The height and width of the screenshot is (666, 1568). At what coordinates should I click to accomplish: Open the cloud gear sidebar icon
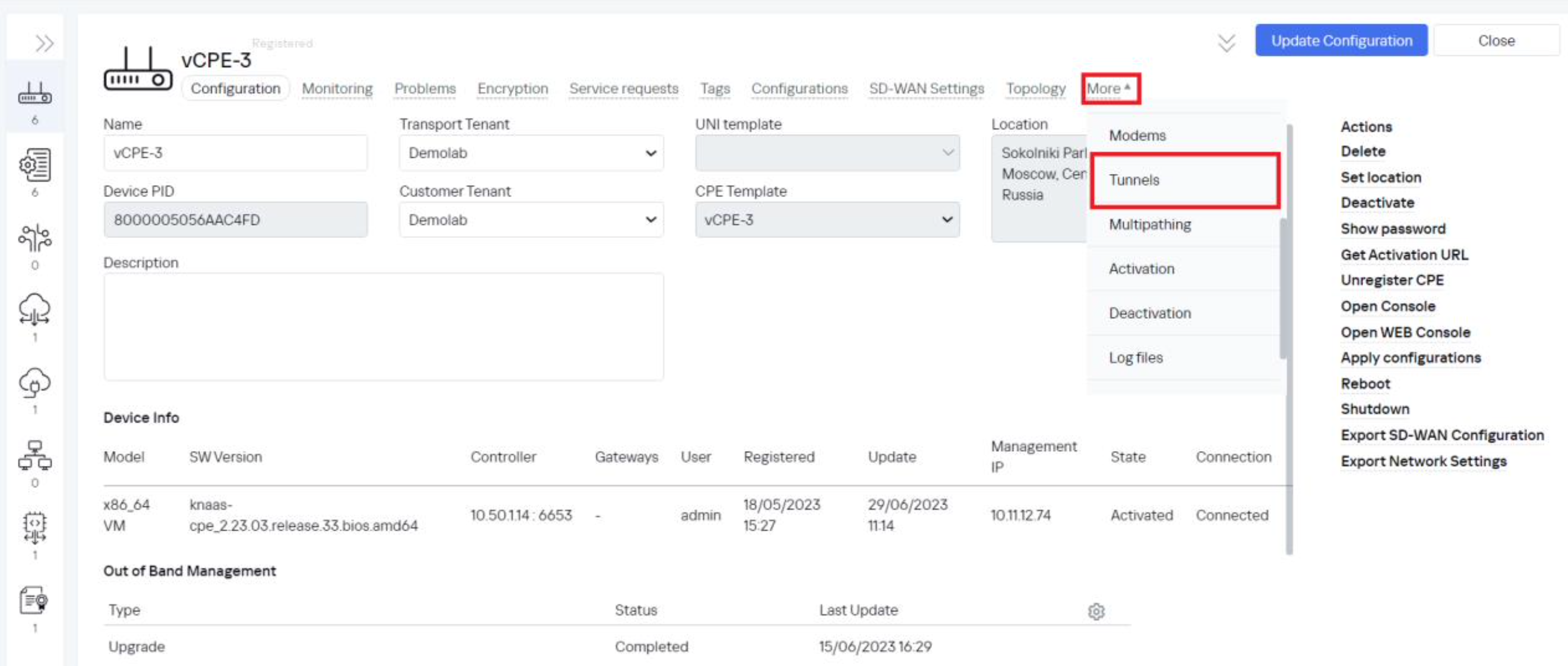34,383
